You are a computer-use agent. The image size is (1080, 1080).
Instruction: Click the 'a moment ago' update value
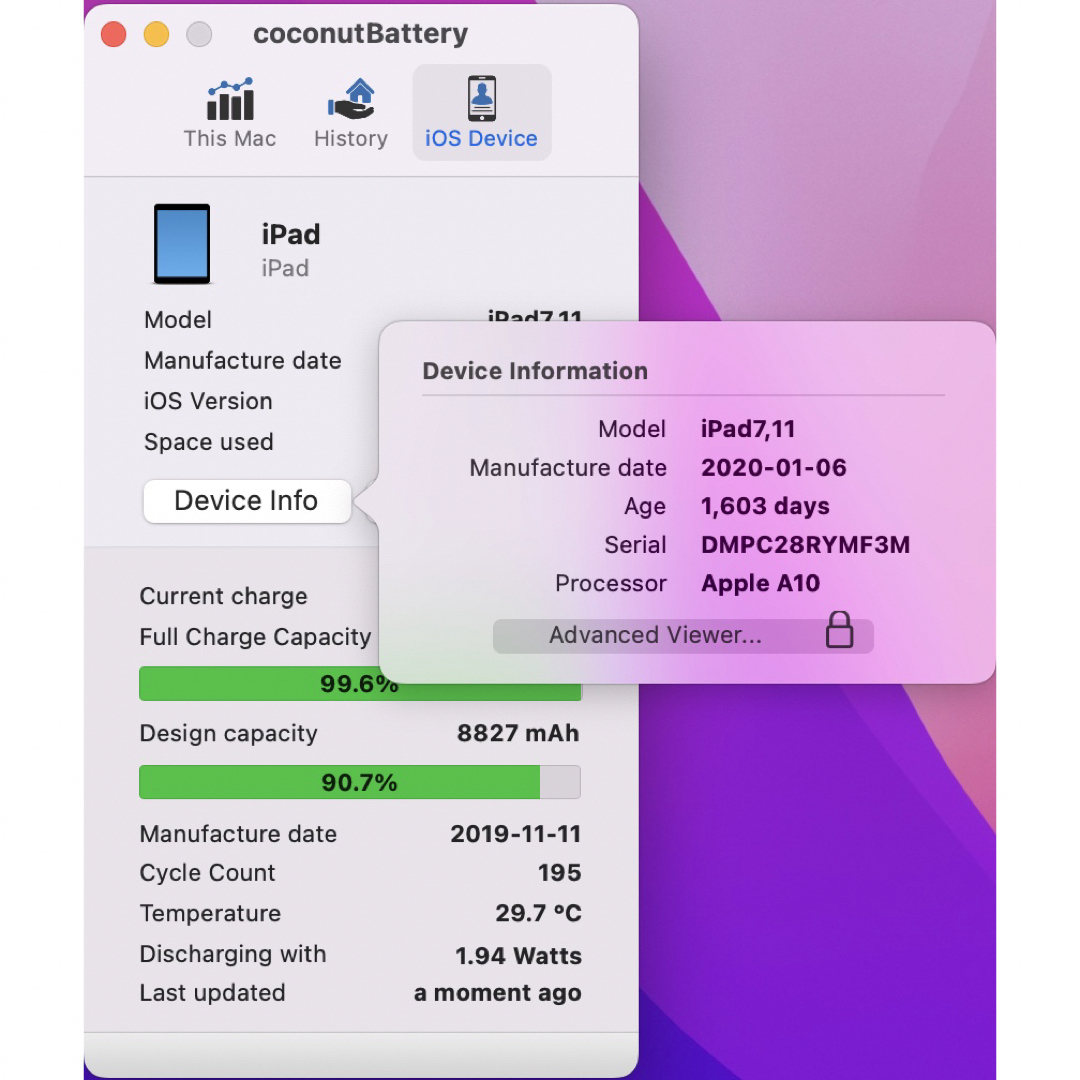[x=497, y=993]
